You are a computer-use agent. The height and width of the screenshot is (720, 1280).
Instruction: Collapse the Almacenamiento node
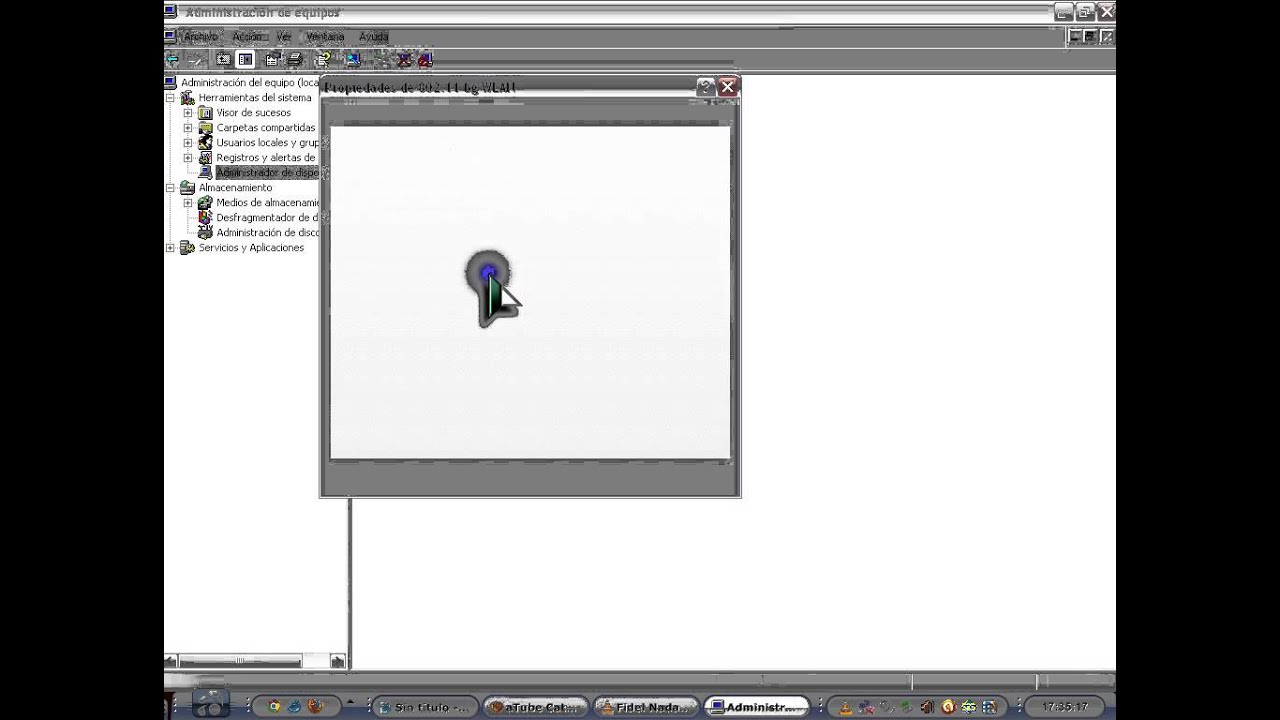170,188
